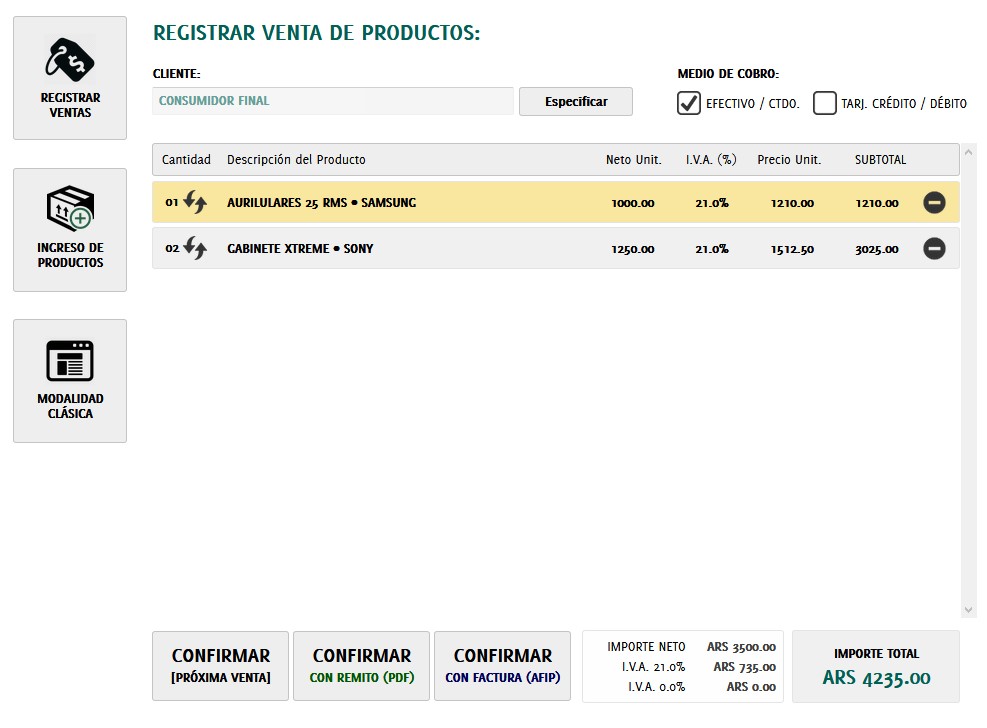
Task: Confirm sale and go to Próxima Venta
Action: tap(220, 666)
